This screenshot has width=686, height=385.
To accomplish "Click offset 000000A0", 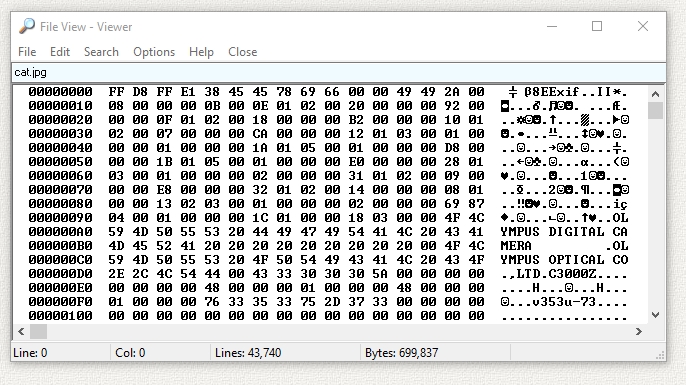I will click(60, 232).
